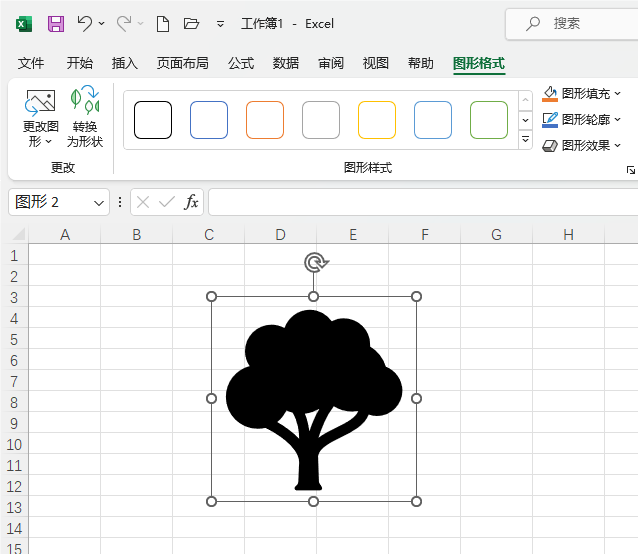Expand the graphic styles gallery
The image size is (638, 554).
point(525,140)
